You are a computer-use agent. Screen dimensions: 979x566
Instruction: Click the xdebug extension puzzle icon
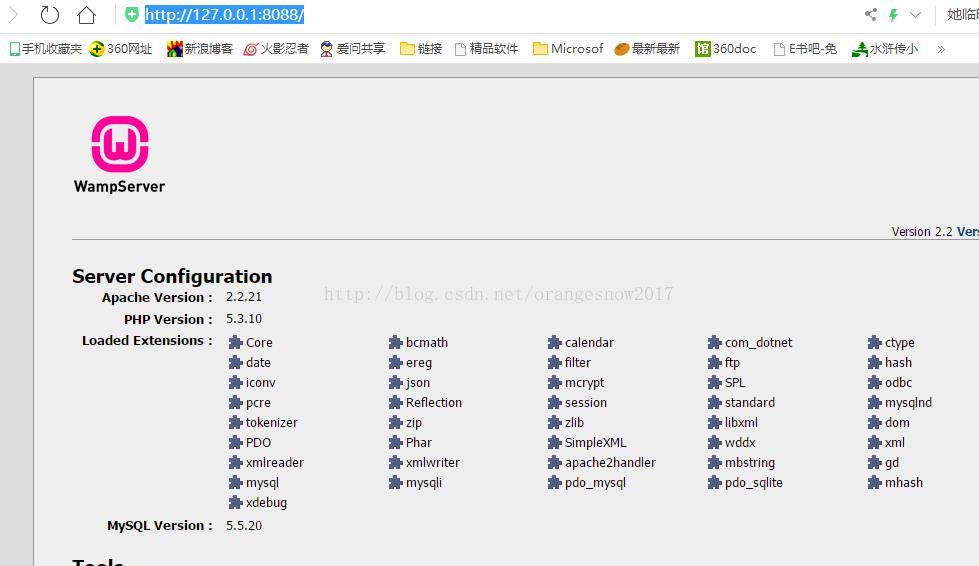tap(235, 502)
